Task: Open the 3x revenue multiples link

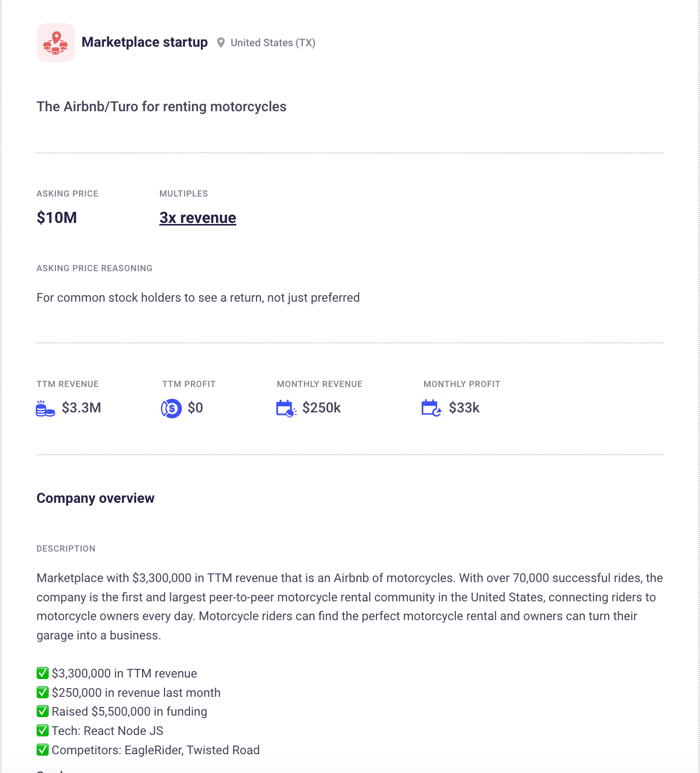Action: (x=198, y=217)
